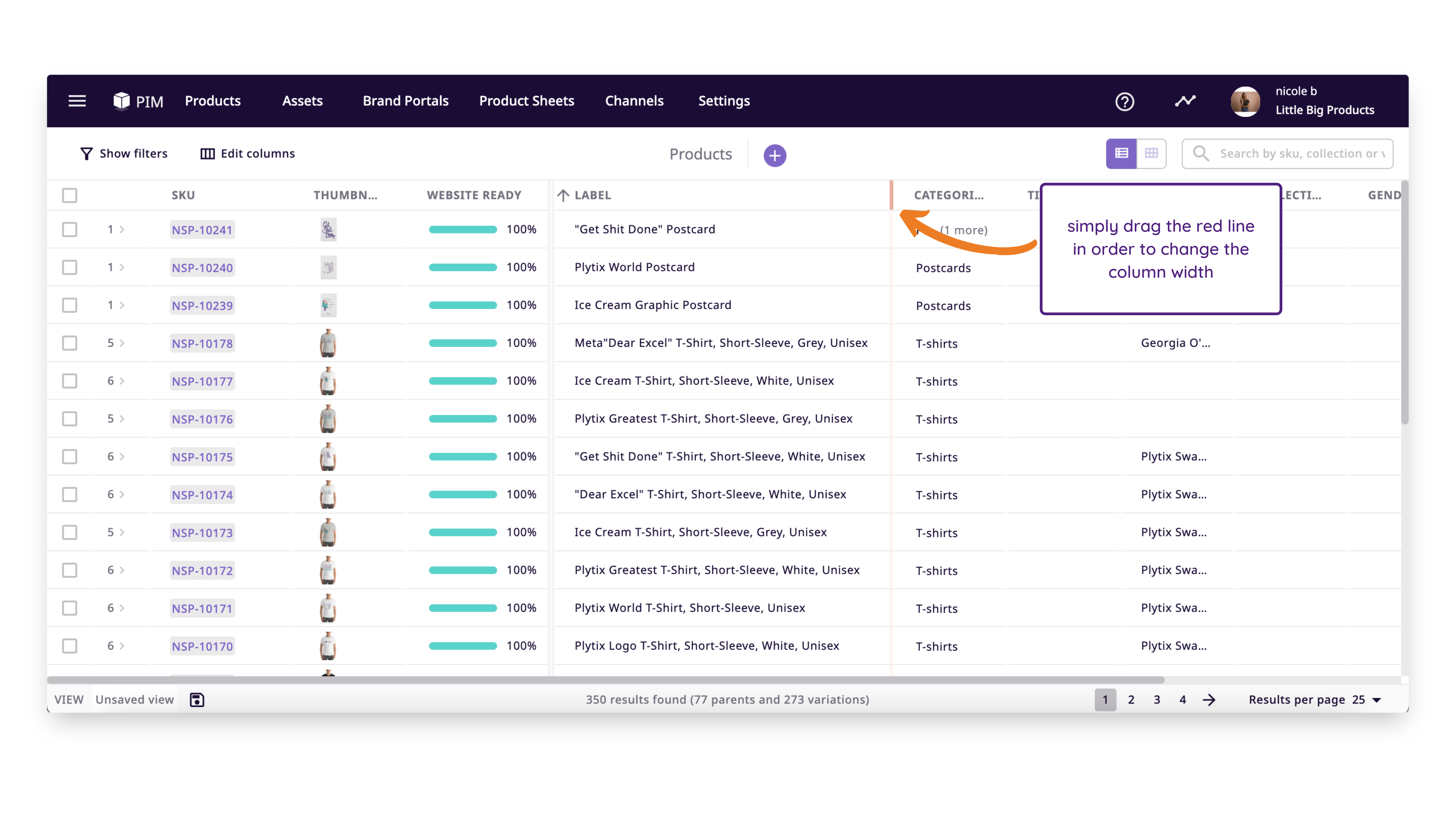The image size is (1456, 819).
Task: Select row checkbox for NSP-10176
Action: [70, 419]
